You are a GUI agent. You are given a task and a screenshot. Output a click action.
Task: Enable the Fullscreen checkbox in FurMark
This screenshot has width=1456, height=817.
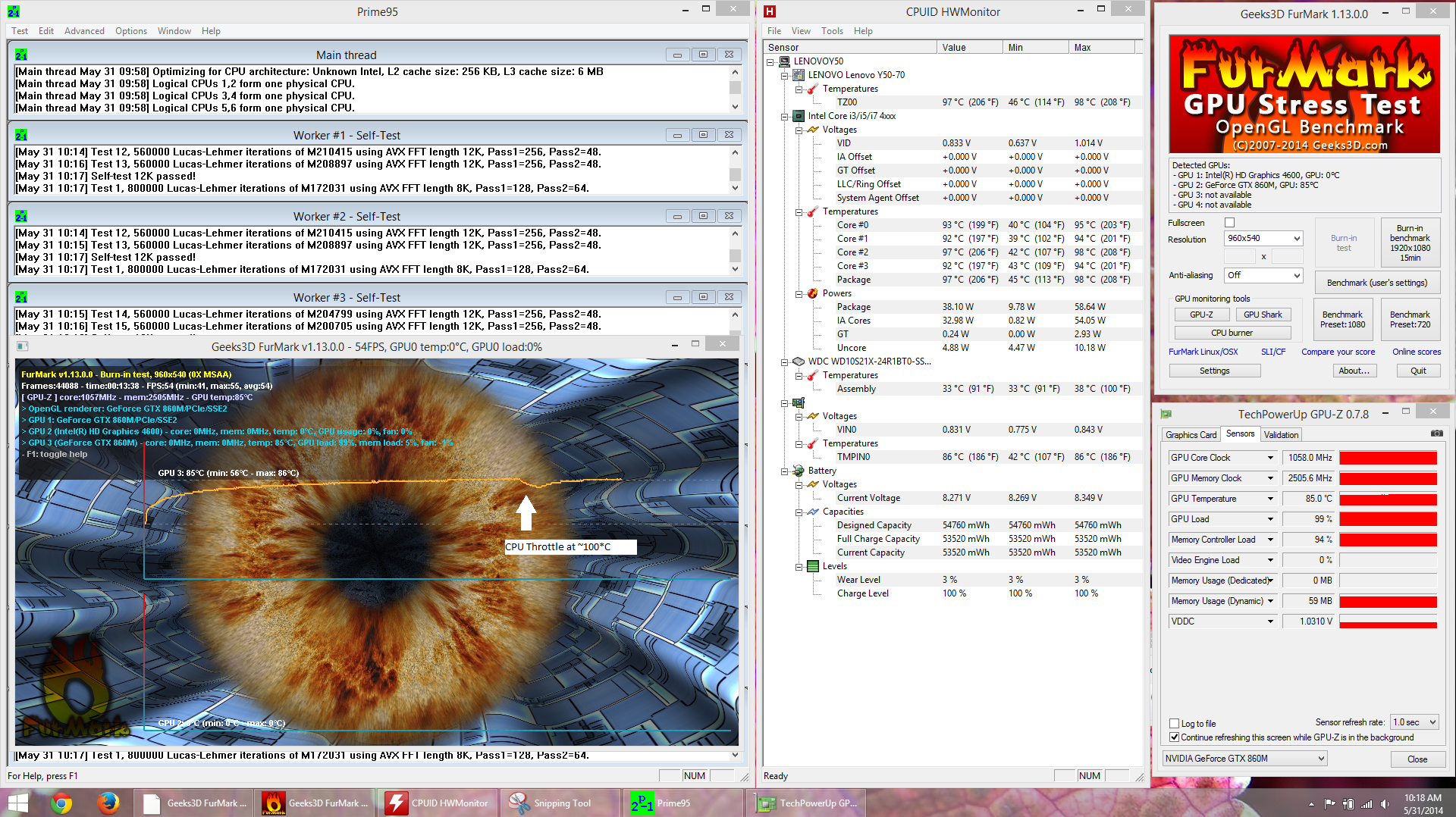(1229, 223)
